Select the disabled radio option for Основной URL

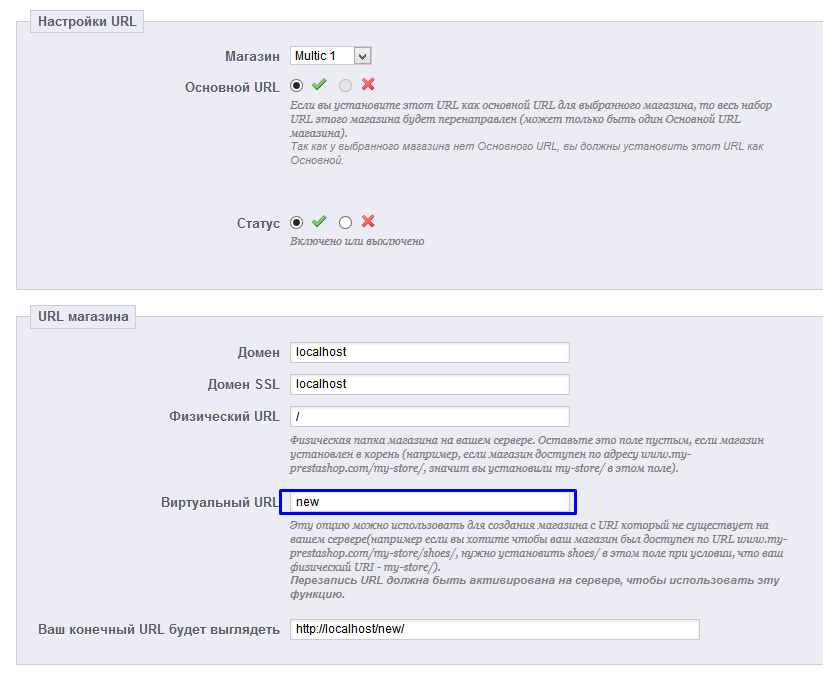(346, 86)
